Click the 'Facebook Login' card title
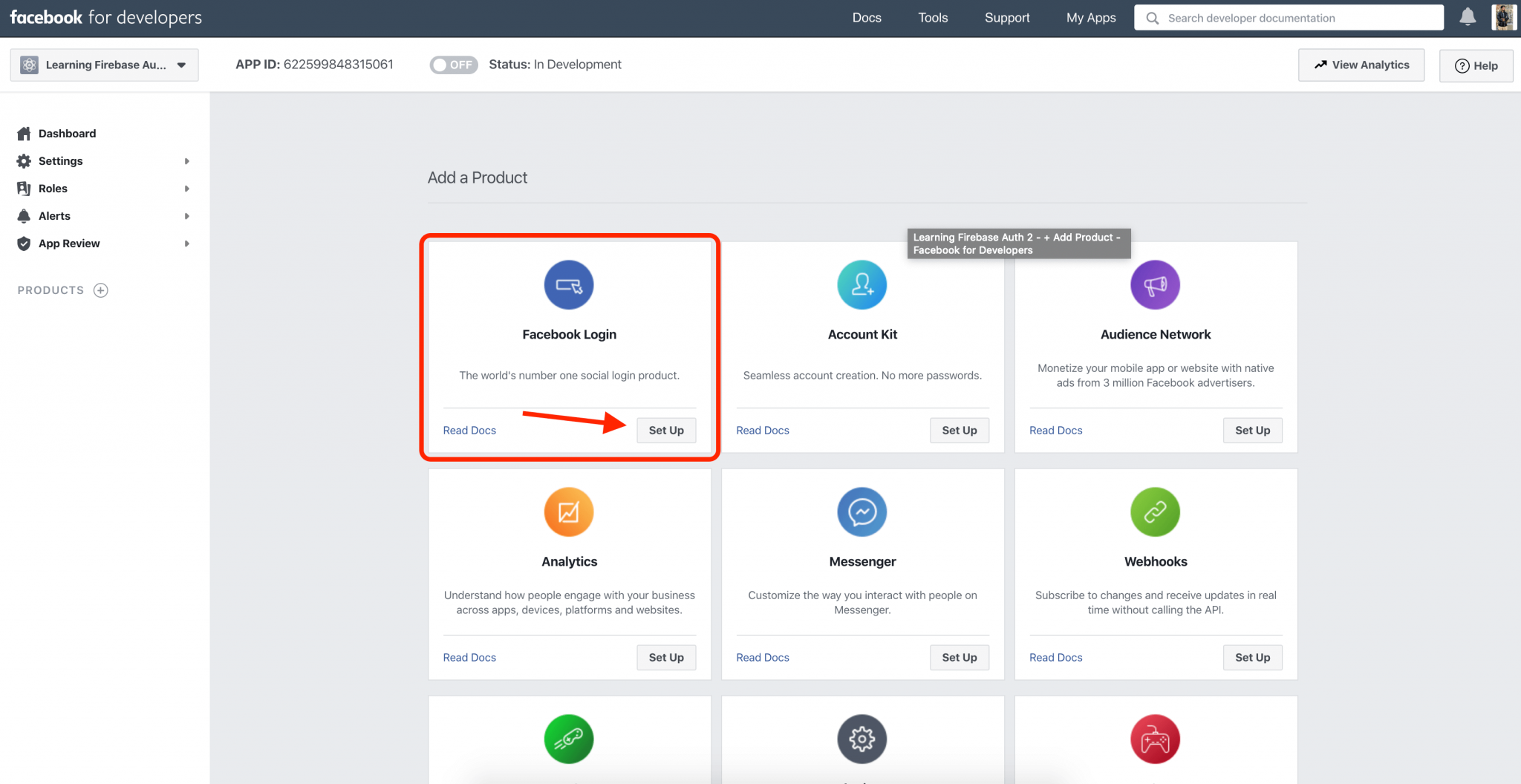Image resolution: width=1521 pixels, height=784 pixels. pyautogui.click(x=569, y=335)
